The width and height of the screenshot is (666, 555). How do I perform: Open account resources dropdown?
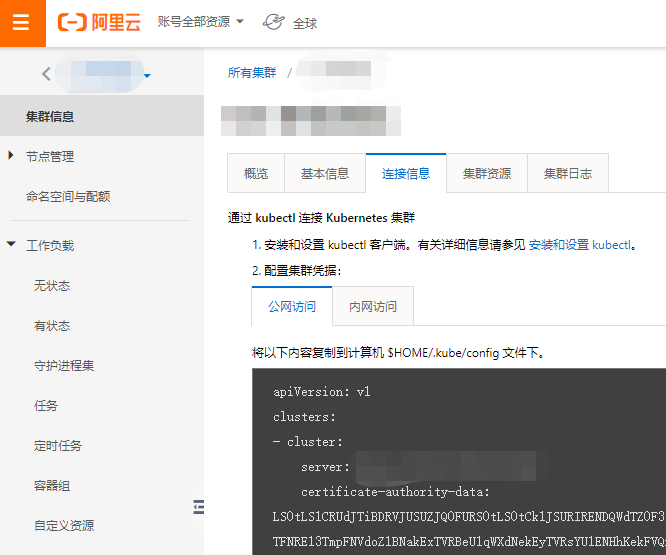pyautogui.click(x=200, y=22)
